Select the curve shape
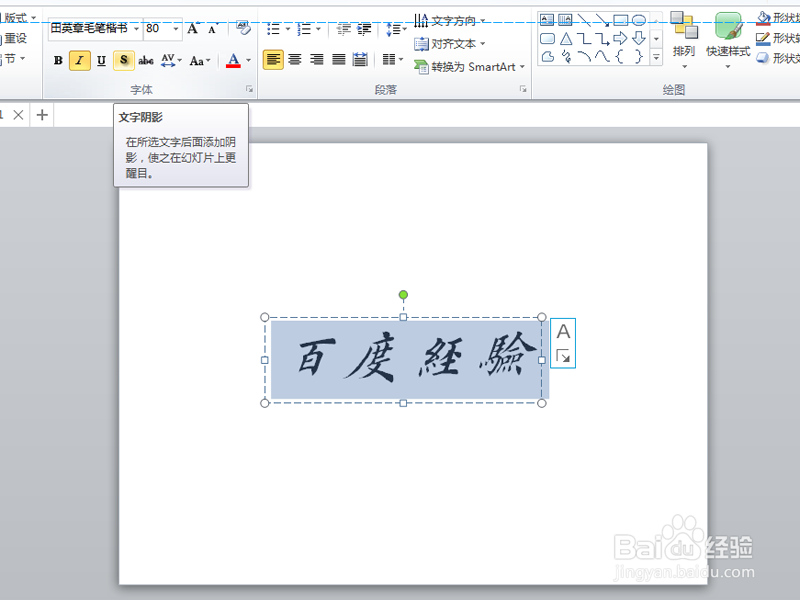This screenshot has height=600, width=800. pos(602,57)
